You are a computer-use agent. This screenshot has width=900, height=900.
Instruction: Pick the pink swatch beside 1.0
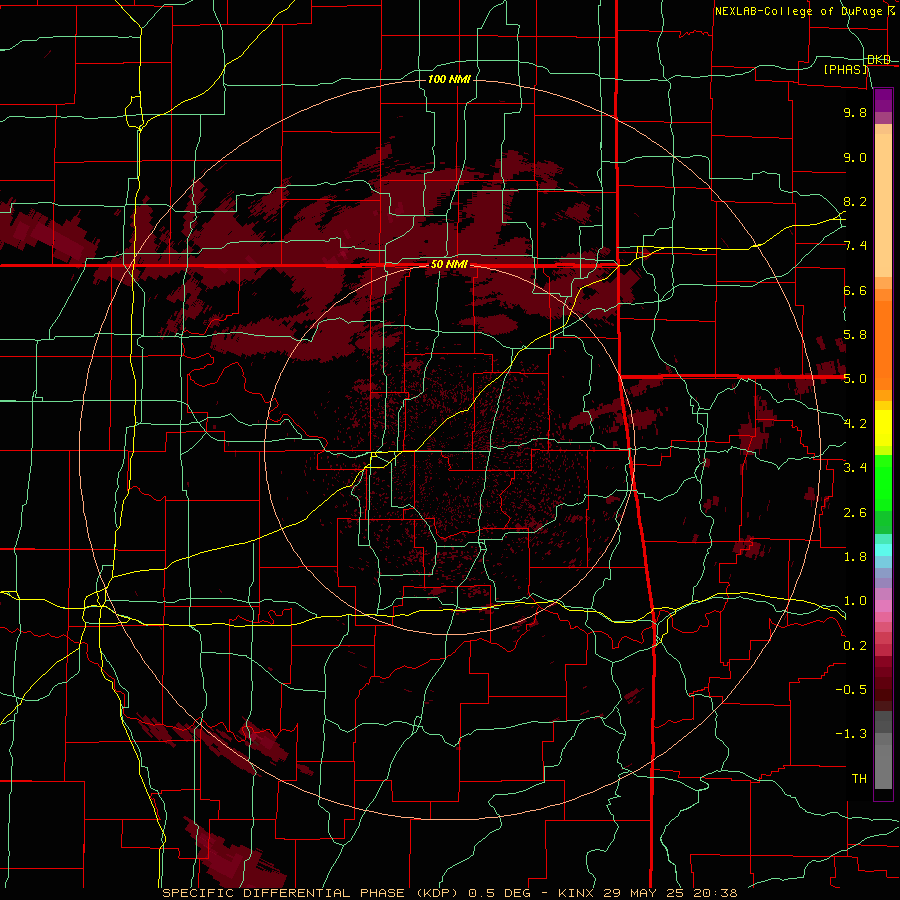click(883, 605)
